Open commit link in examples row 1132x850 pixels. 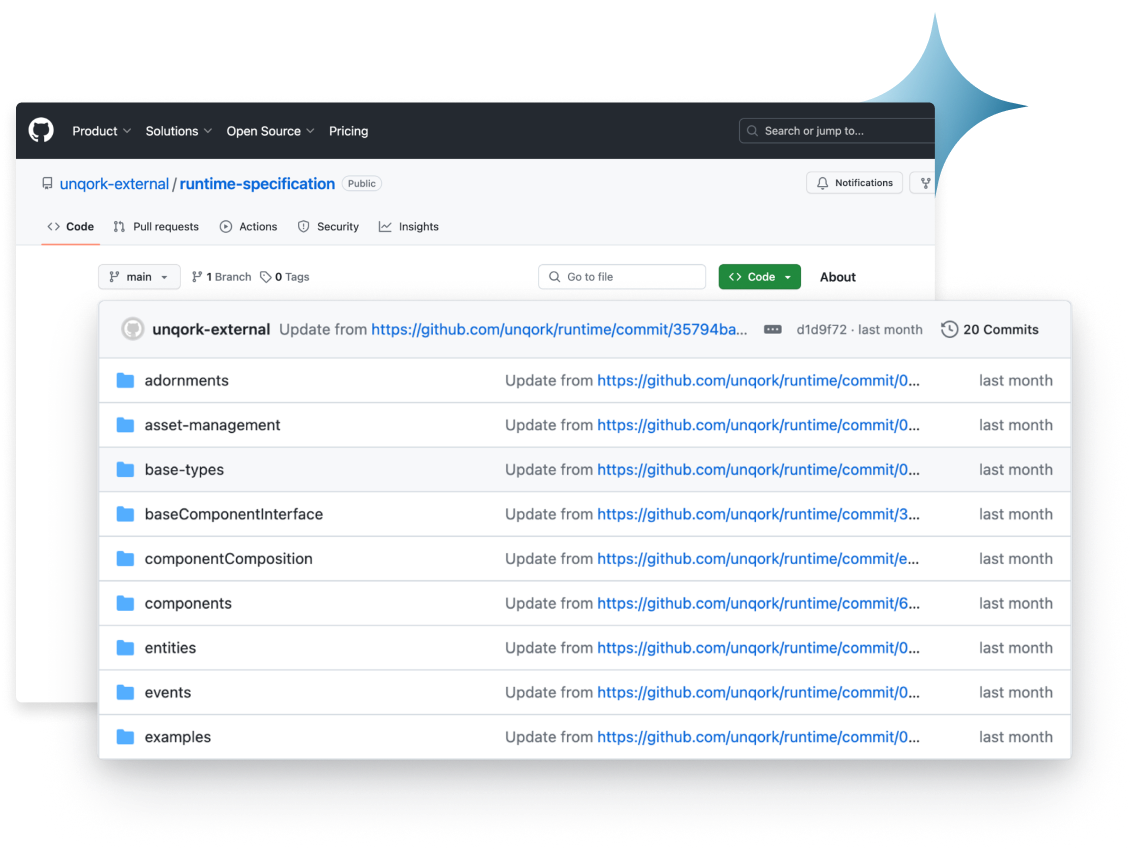coord(758,737)
